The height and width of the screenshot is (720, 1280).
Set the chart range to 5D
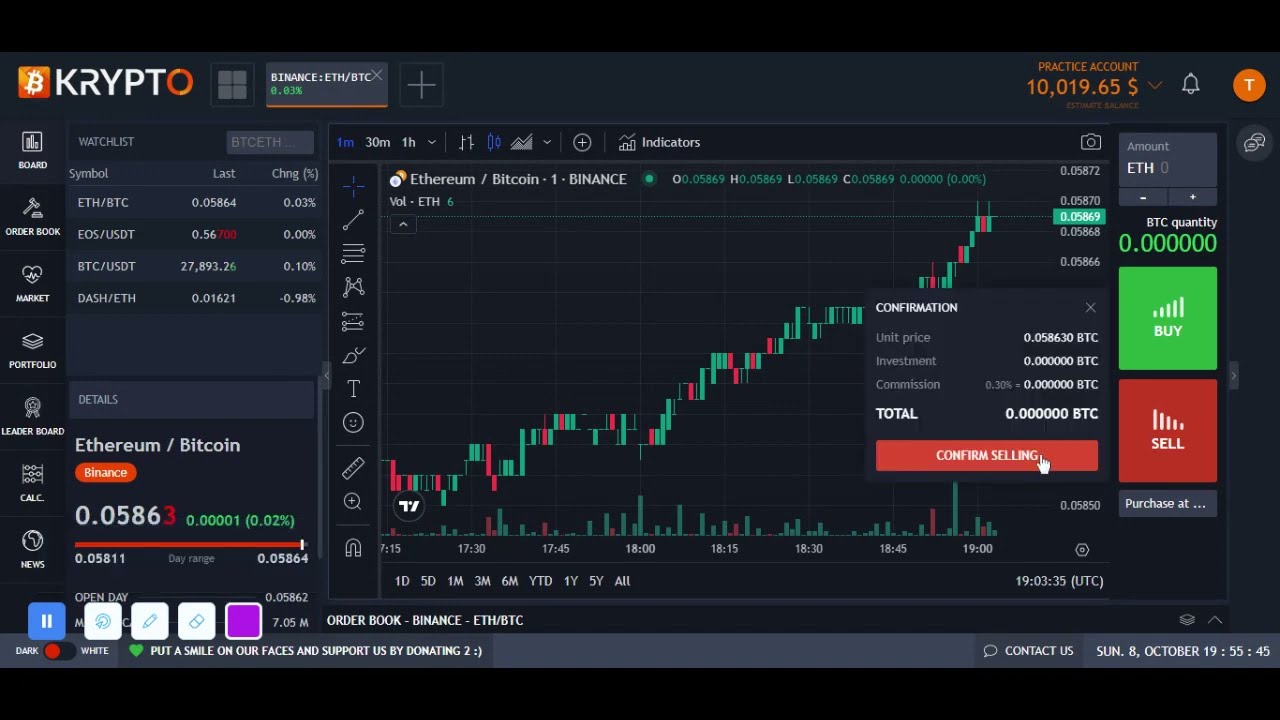point(428,581)
